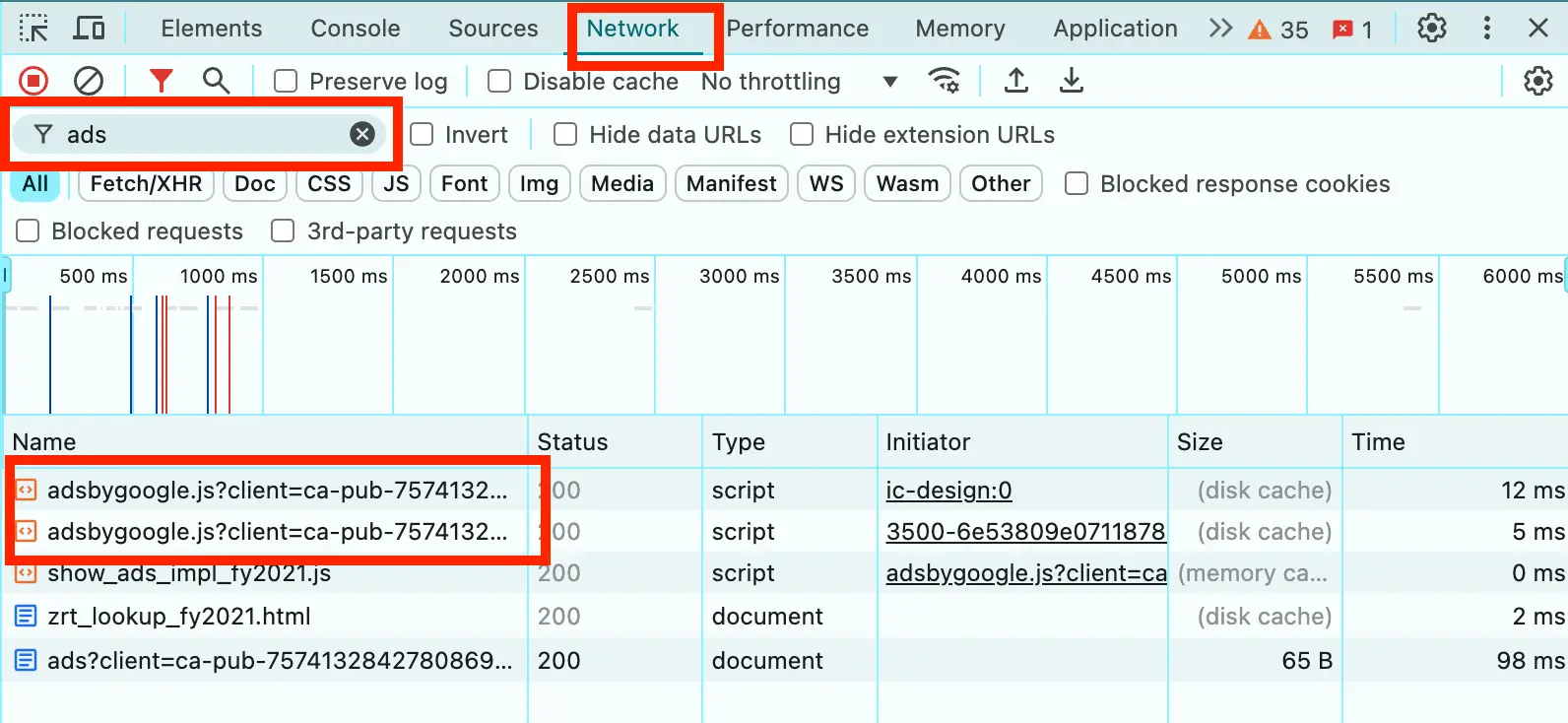Image resolution: width=1568 pixels, height=723 pixels.
Task: Click the zrt_lookup_fy2021.html document icon
Action: 27,617
